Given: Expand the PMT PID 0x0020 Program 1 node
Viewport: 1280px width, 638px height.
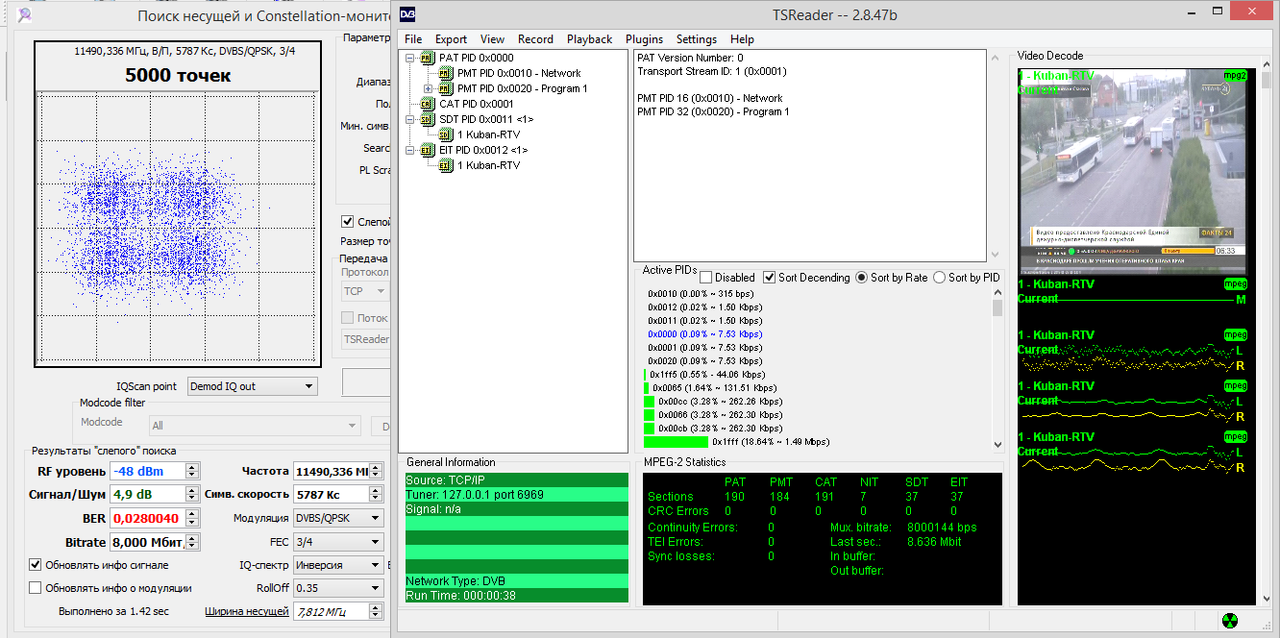Looking at the screenshot, I should [429, 89].
